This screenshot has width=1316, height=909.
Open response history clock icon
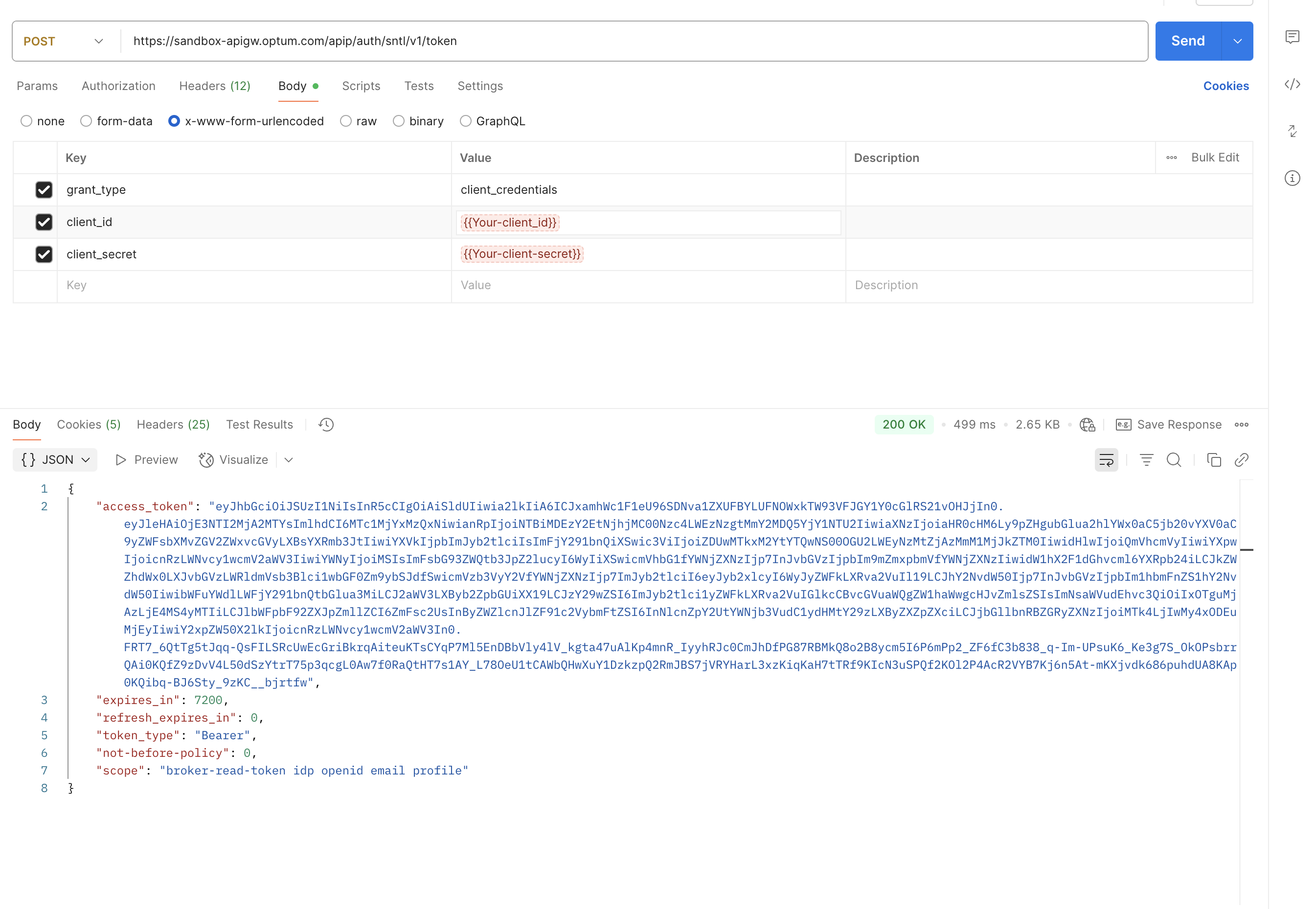326,424
